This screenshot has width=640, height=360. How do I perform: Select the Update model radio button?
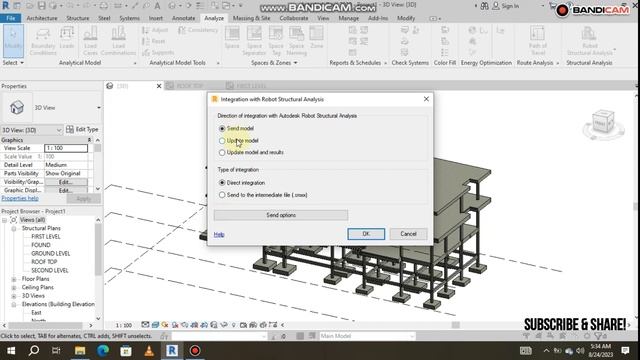pyautogui.click(x=222, y=140)
